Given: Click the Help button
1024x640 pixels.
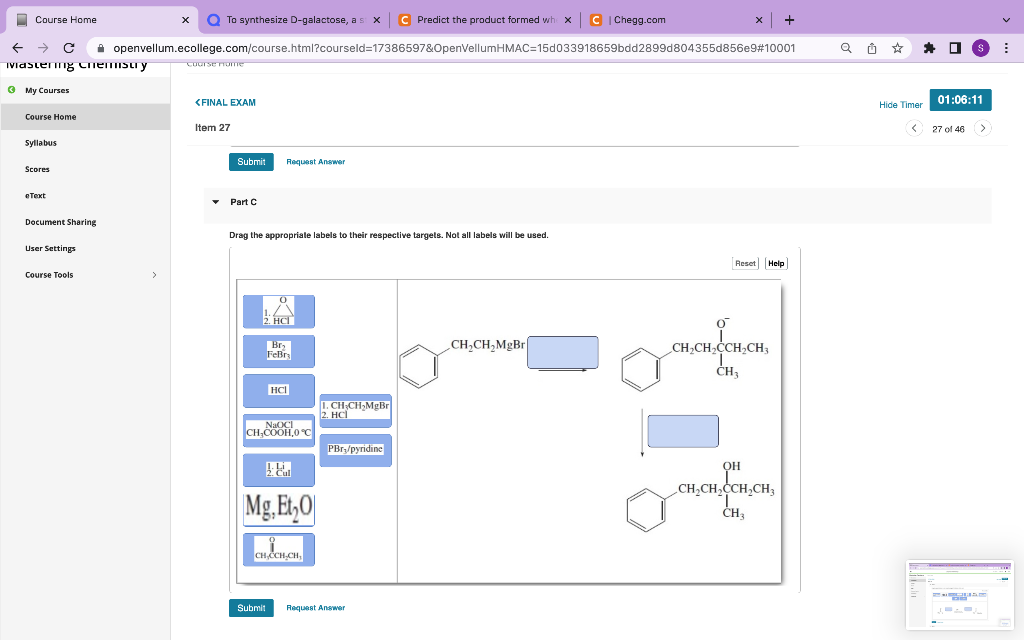Looking at the screenshot, I should (x=776, y=263).
